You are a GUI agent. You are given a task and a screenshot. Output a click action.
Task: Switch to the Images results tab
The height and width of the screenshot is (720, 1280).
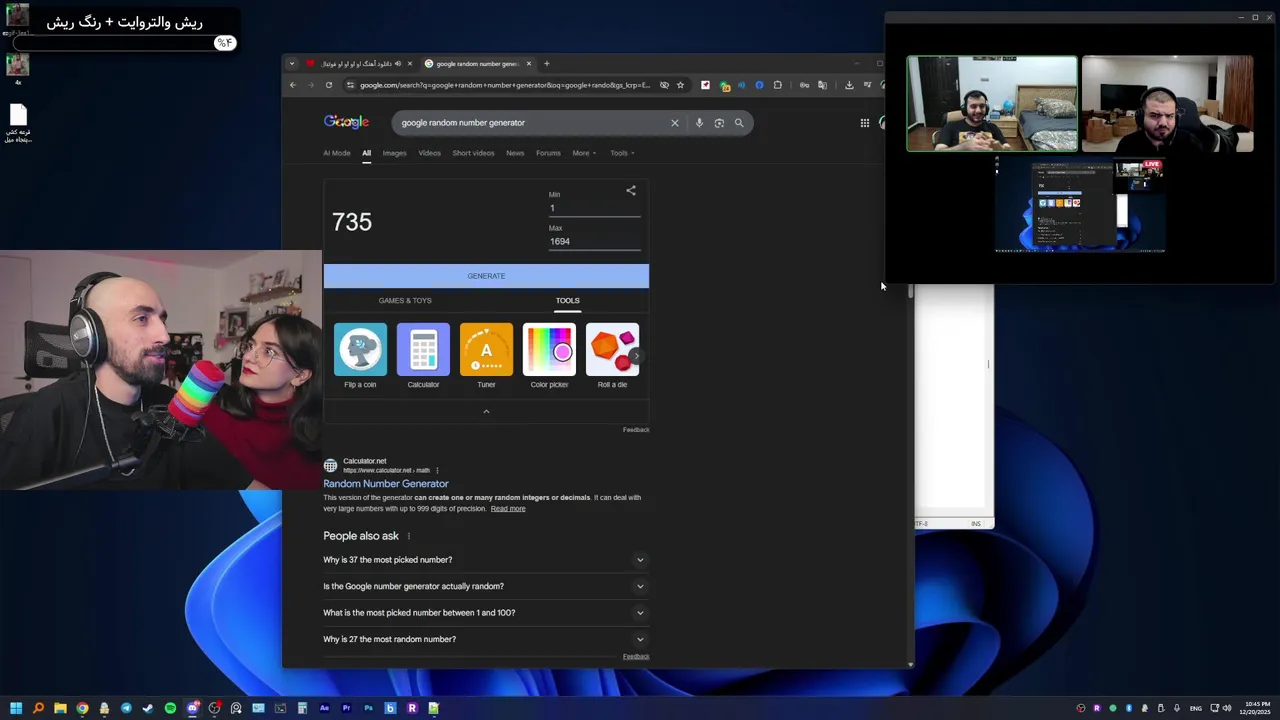[394, 153]
